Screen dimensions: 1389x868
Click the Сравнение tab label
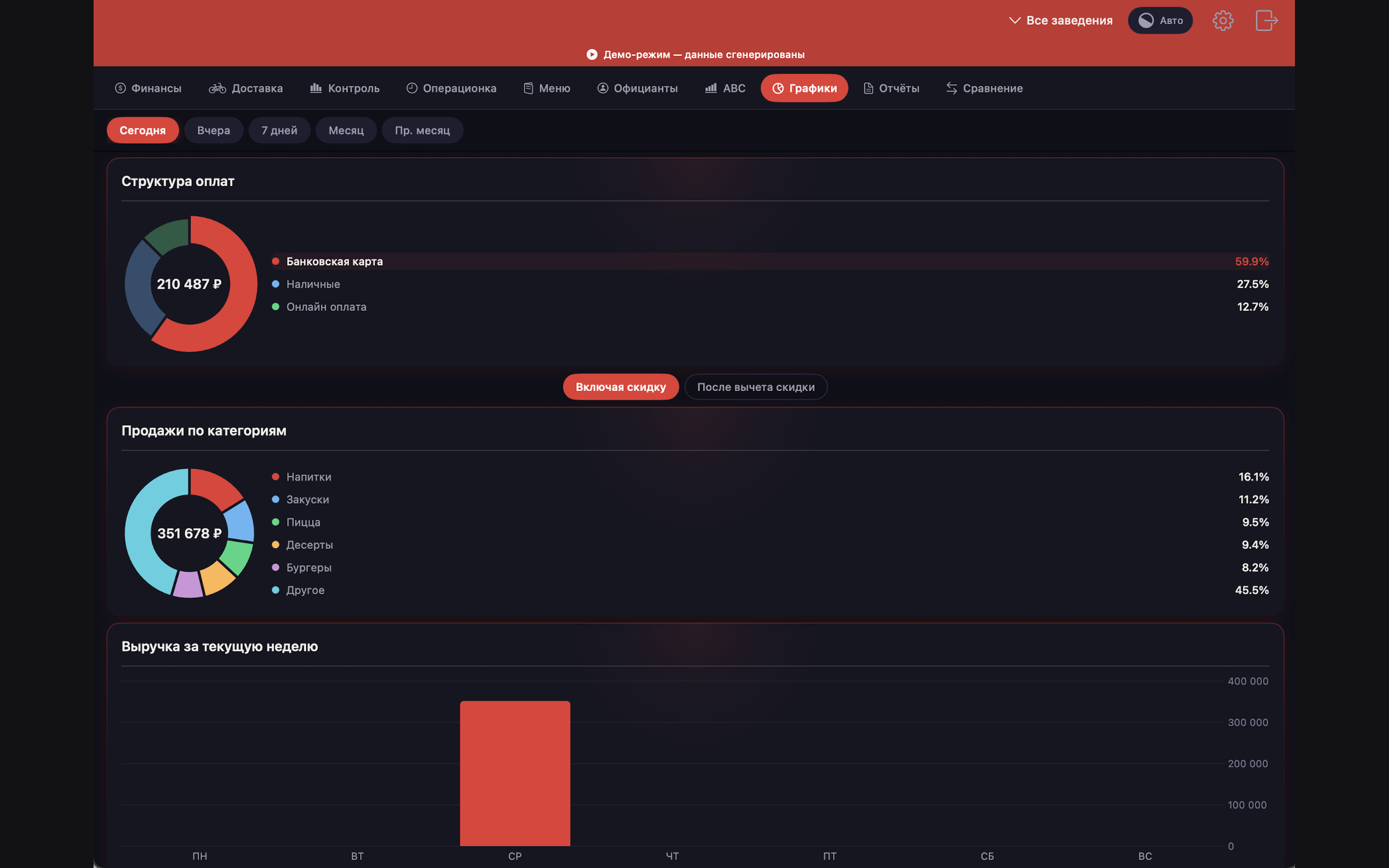click(x=993, y=88)
